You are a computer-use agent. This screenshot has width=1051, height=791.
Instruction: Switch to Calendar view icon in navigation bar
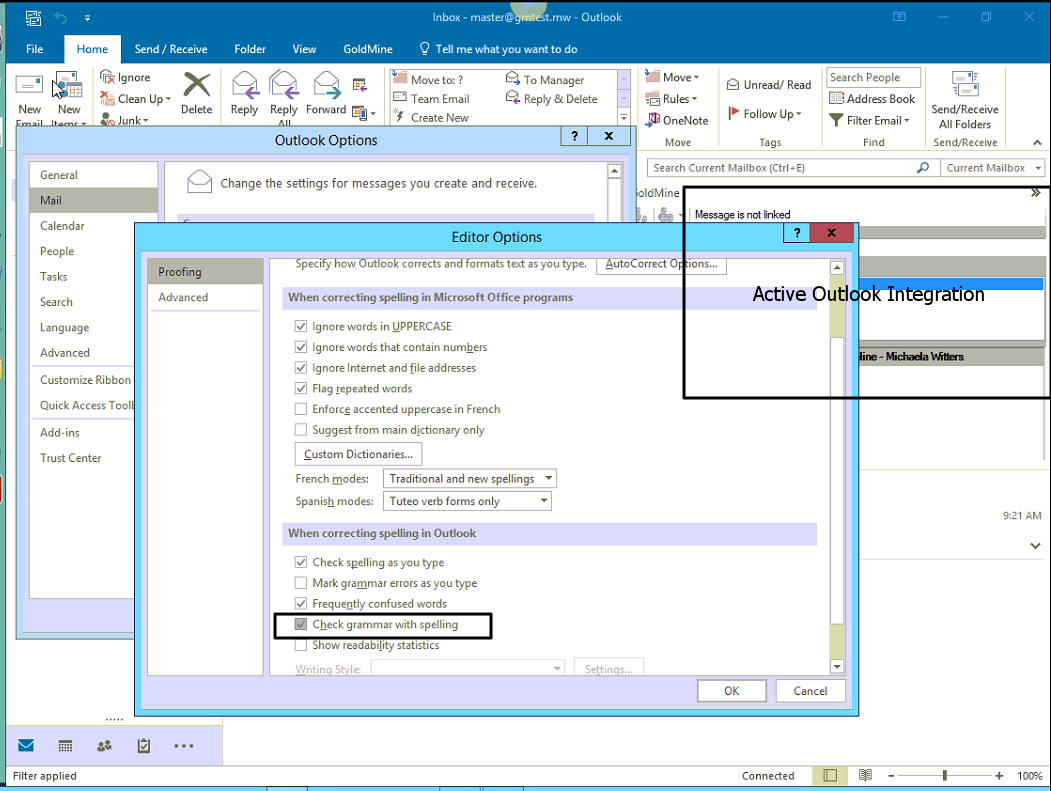tap(65, 746)
